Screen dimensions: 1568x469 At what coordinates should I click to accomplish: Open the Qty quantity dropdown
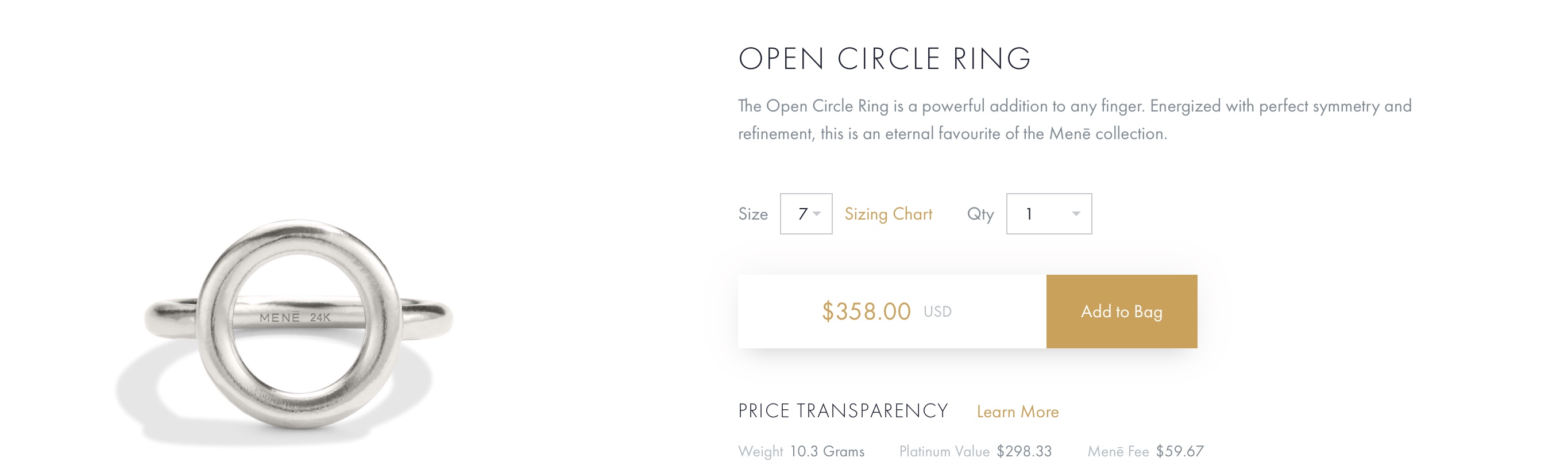[1048, 214]
